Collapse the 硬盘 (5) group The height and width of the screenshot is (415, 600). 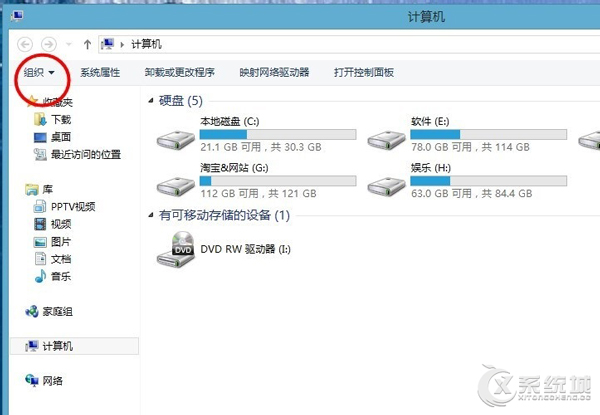(151, 101)
